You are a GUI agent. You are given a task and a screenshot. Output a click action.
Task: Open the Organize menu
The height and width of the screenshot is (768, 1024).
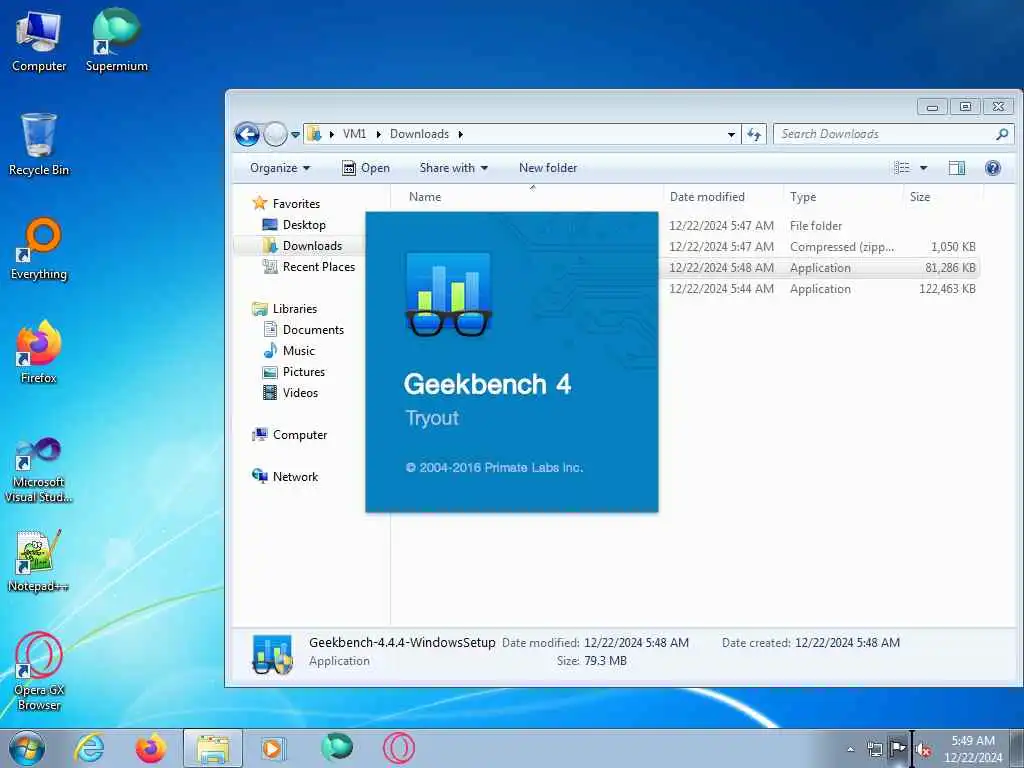coord(280,168)
